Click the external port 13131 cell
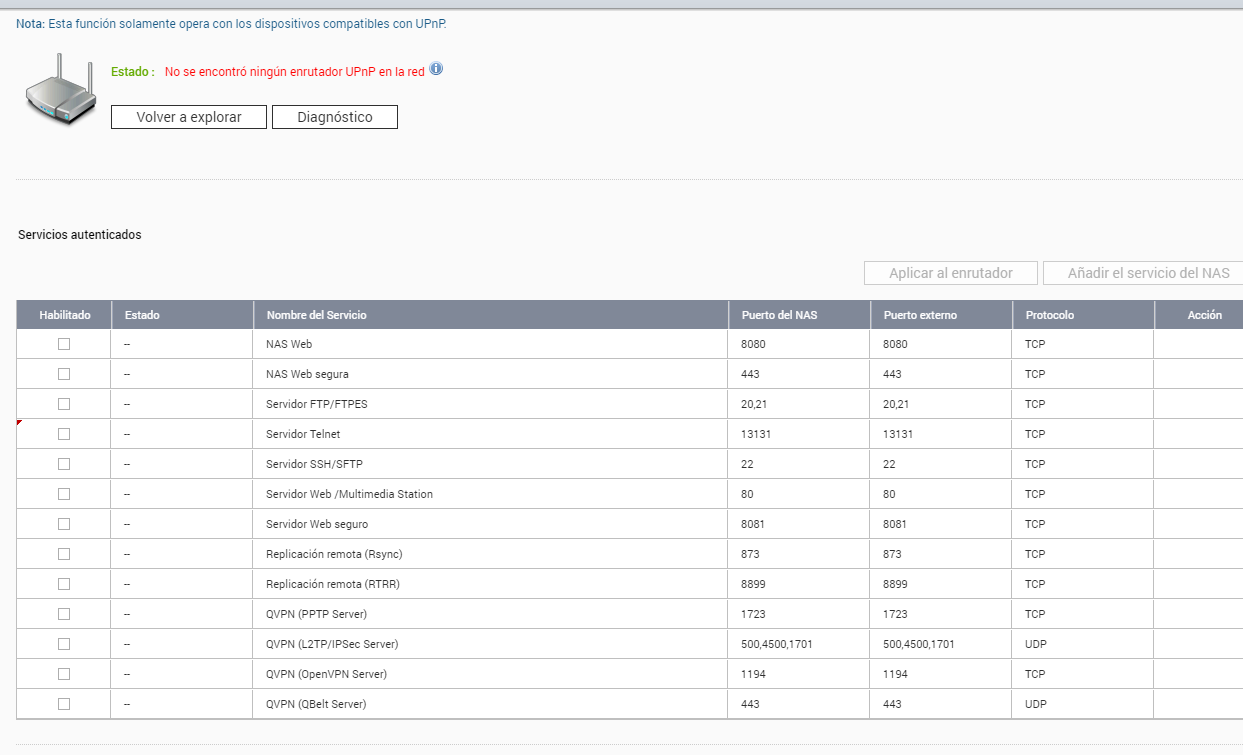The image size is (1243, 755). [898, 434]
